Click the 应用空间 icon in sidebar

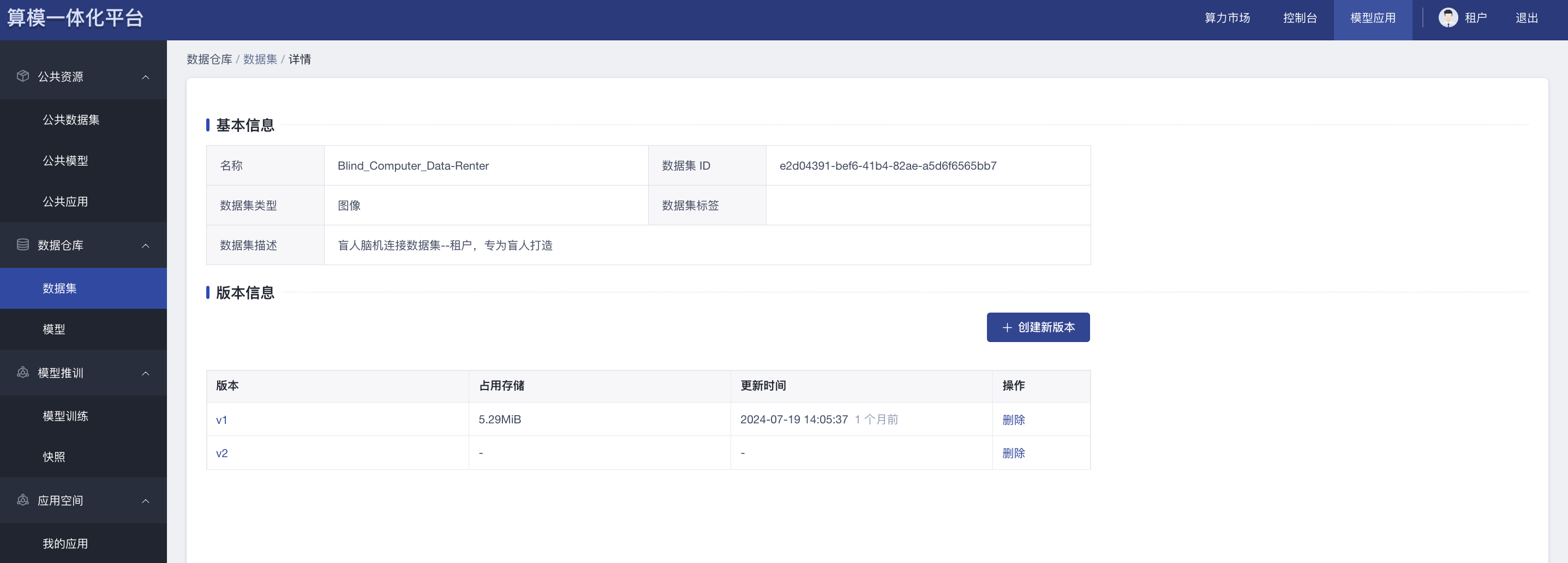click(x=23, y=500)
